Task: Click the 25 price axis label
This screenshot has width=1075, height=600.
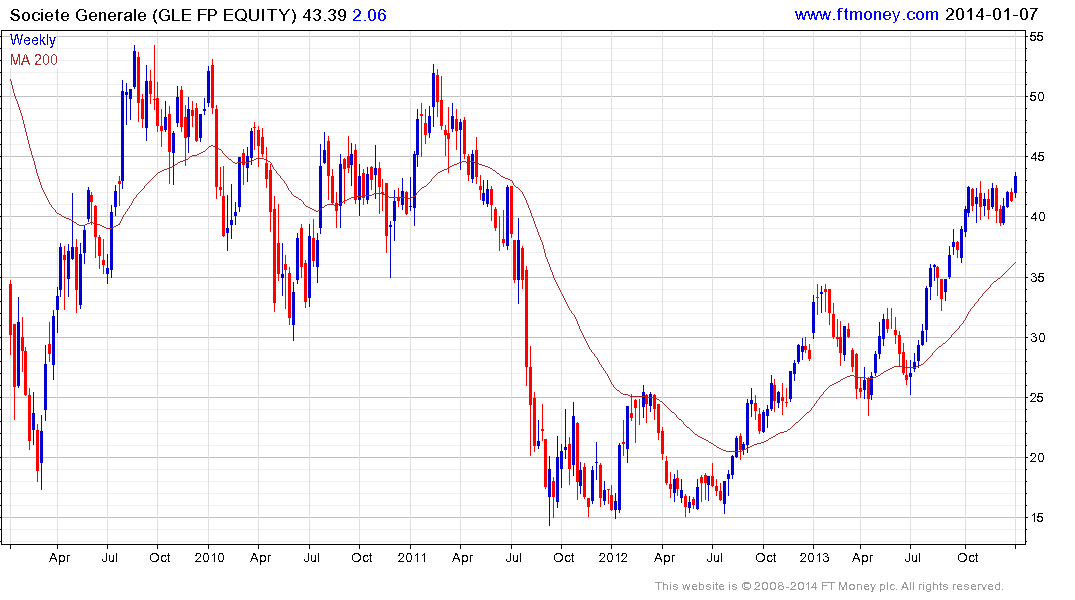Action: pyautogui.click(x=1037, y=398)
